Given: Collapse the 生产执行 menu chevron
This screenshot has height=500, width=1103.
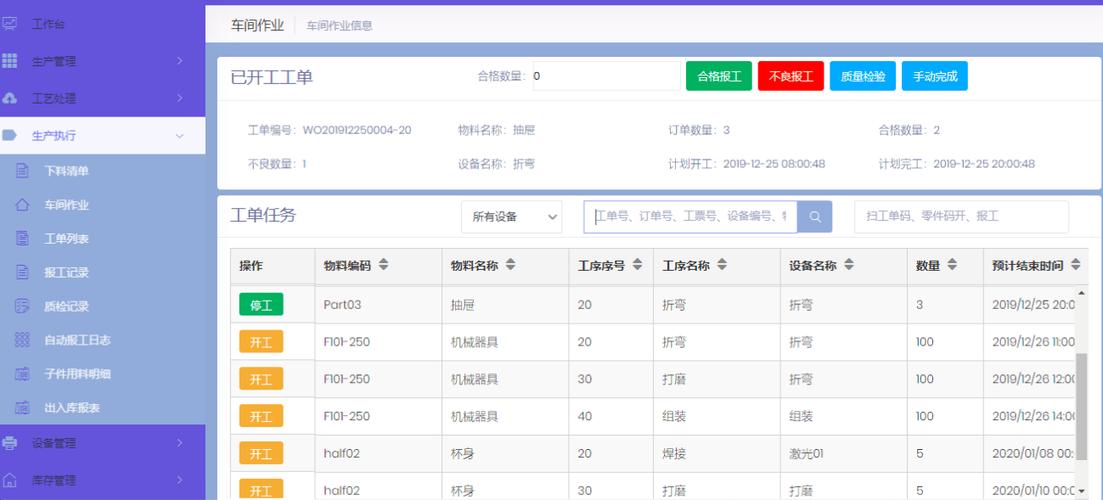Looking at the screenshot, I should pyautogui.click(x=179, y=136).
